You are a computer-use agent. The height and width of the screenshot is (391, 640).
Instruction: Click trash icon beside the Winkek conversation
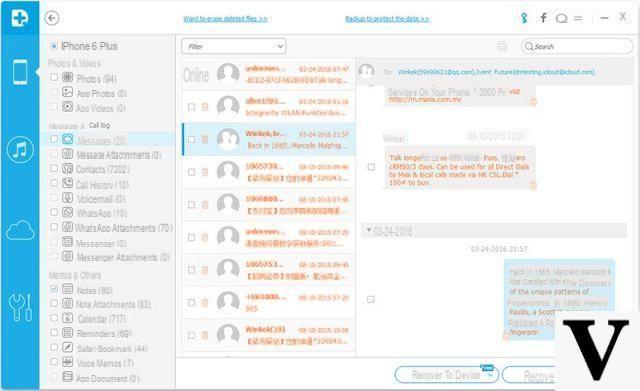click(205, 140)
